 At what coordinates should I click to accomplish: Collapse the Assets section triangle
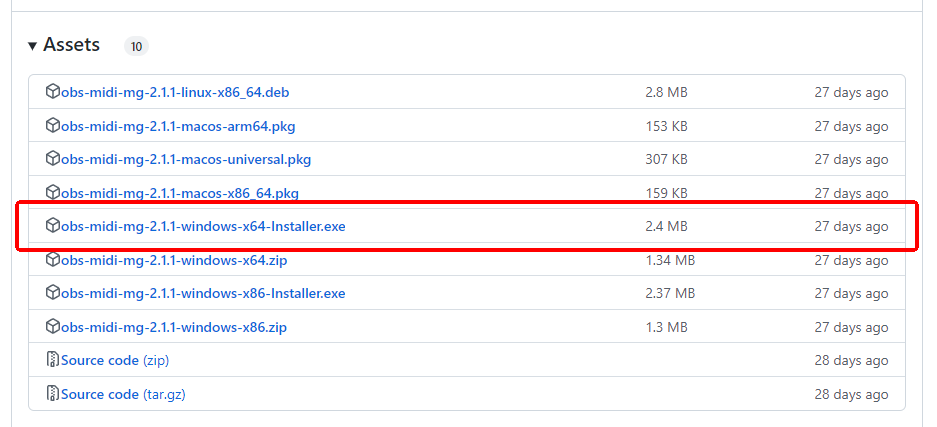[x=32, y=46]
